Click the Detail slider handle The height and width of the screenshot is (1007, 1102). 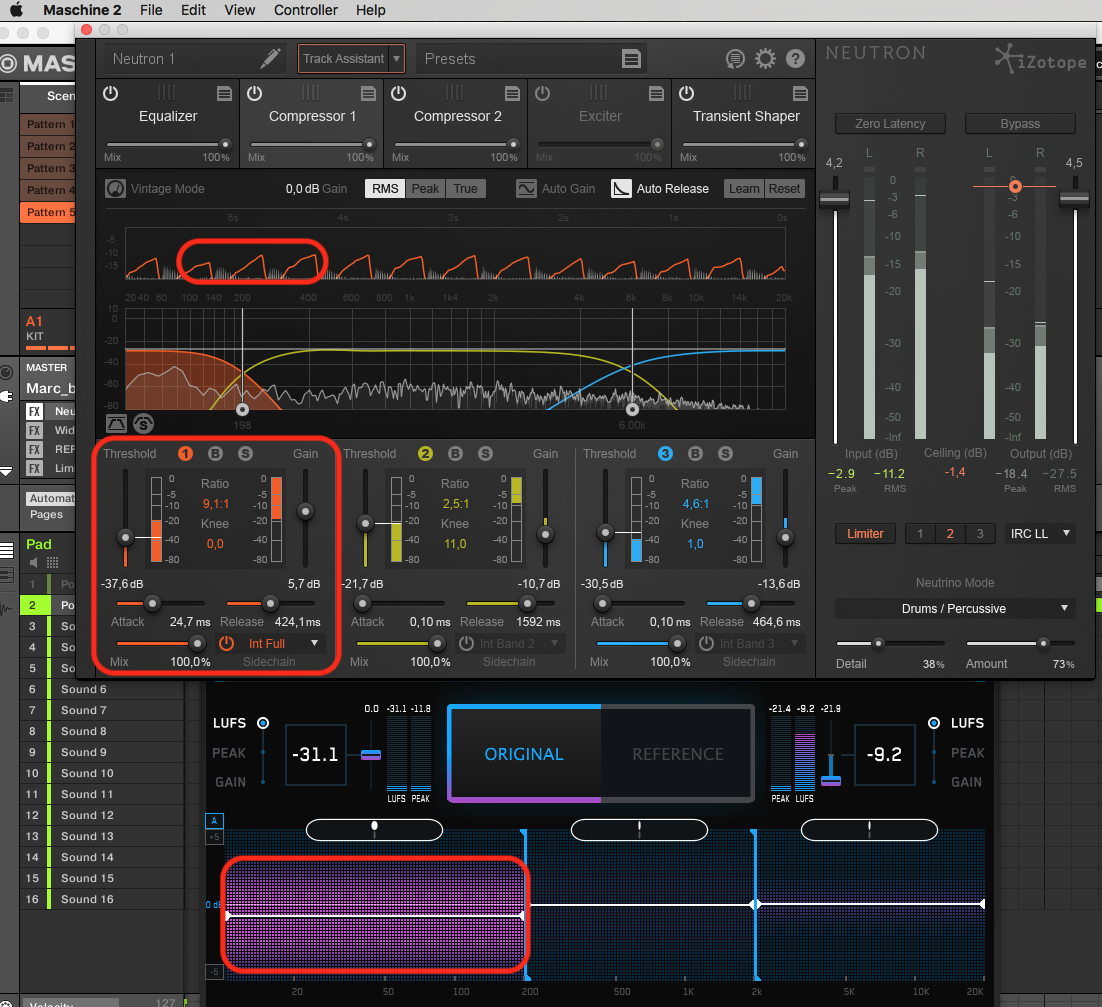pyautogui.click(x=878, y=643)
